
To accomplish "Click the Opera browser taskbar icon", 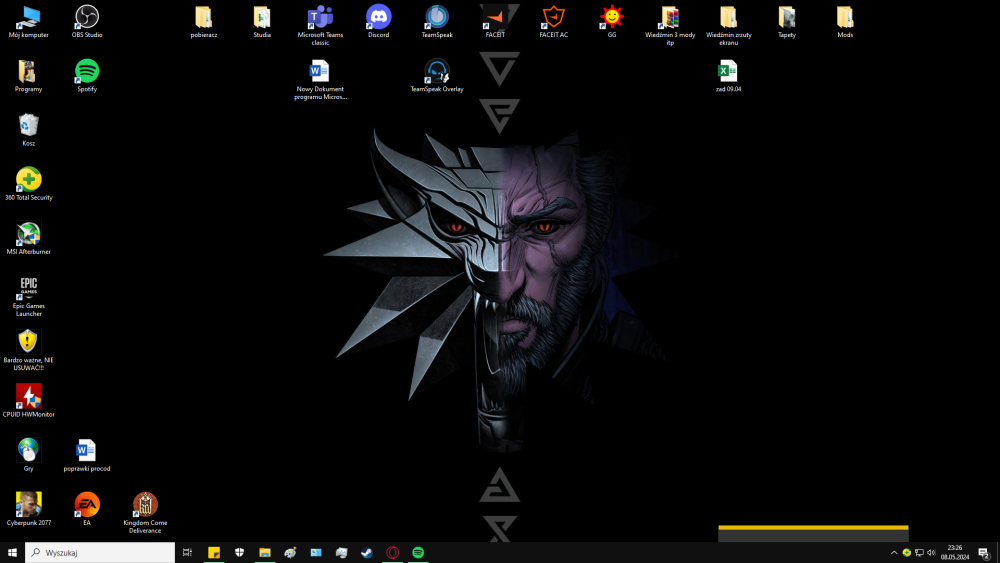I will tap(393, 552).
